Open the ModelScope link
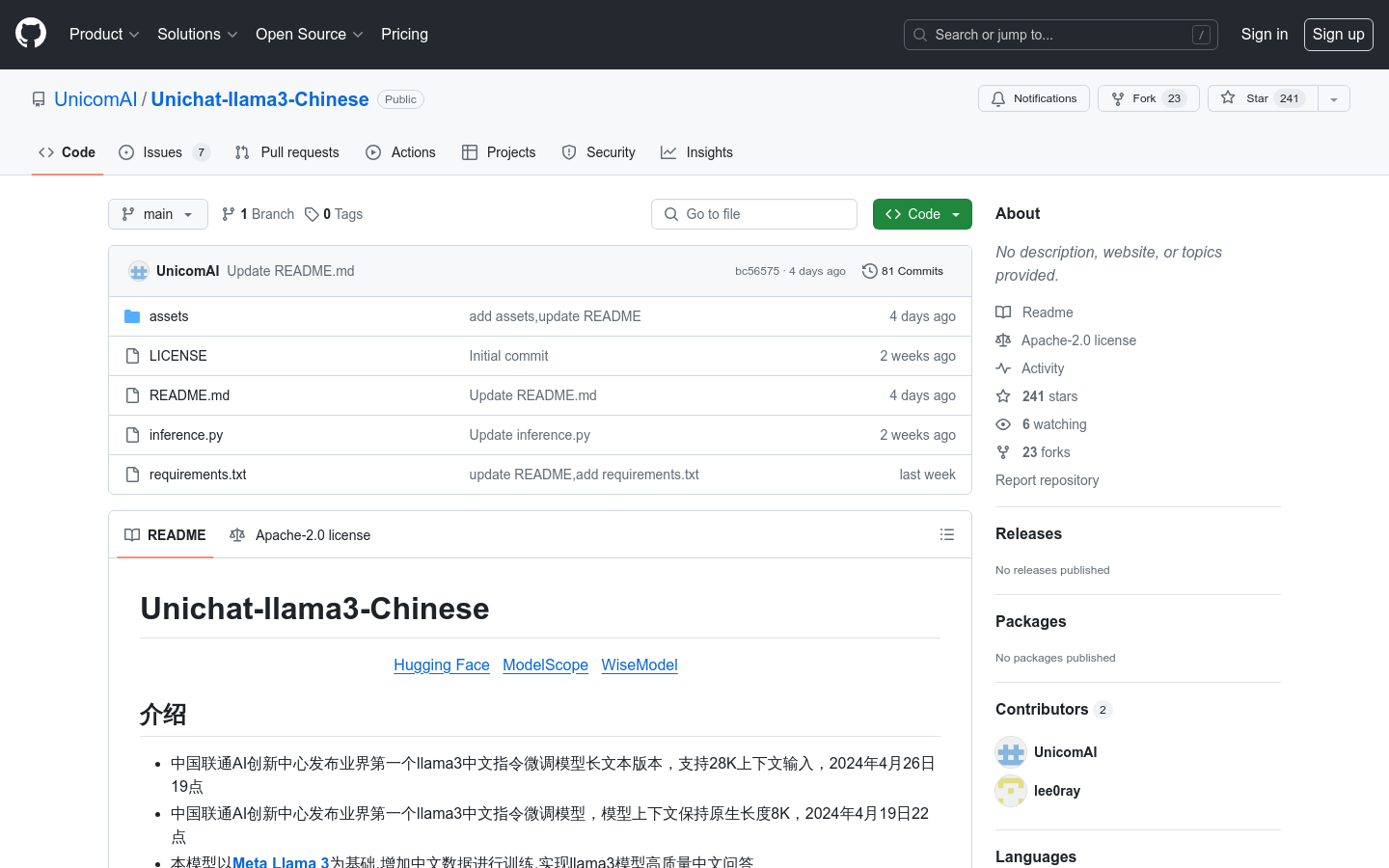Viewport: 1389px width, 868px height. (x=545, y=665)
